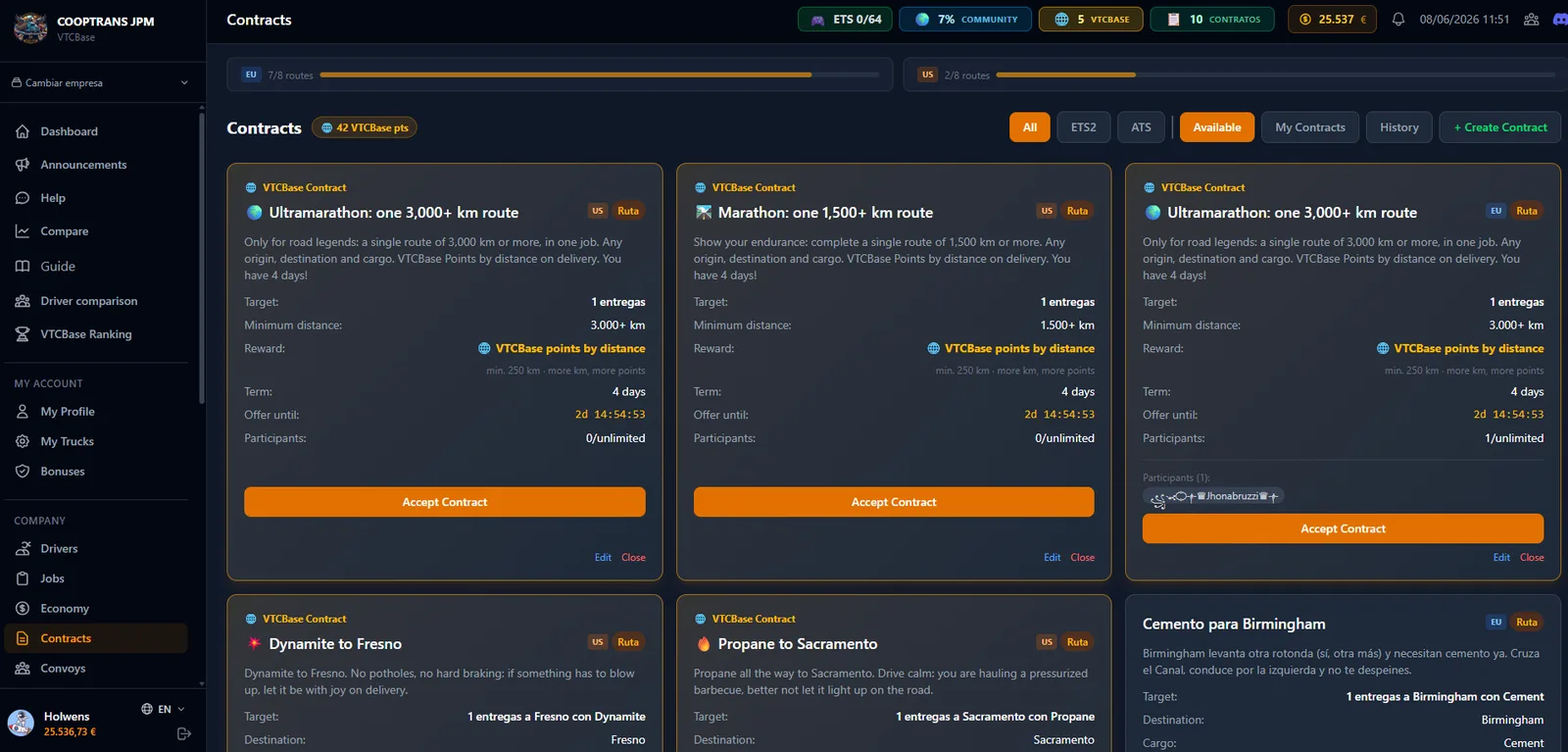Close the US Ultramarathon contract
Screen dimensions: 1568x752
(633, 558)
